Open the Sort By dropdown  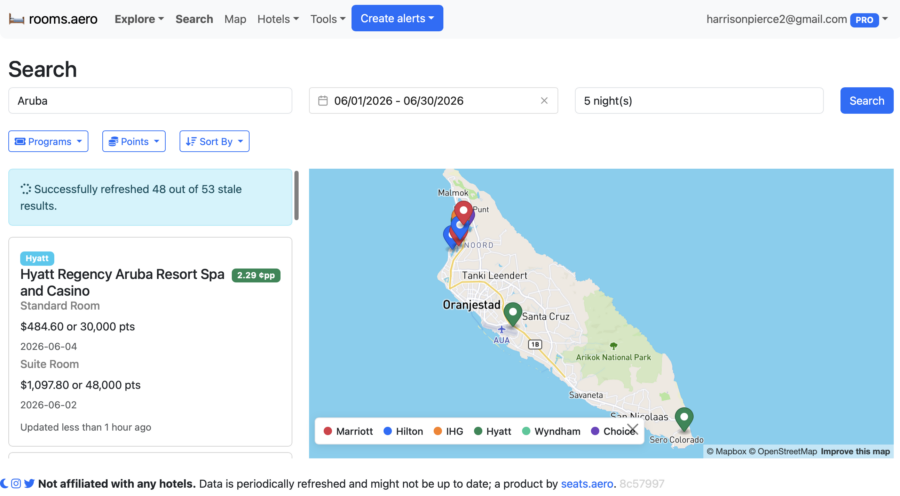(214, 141)
